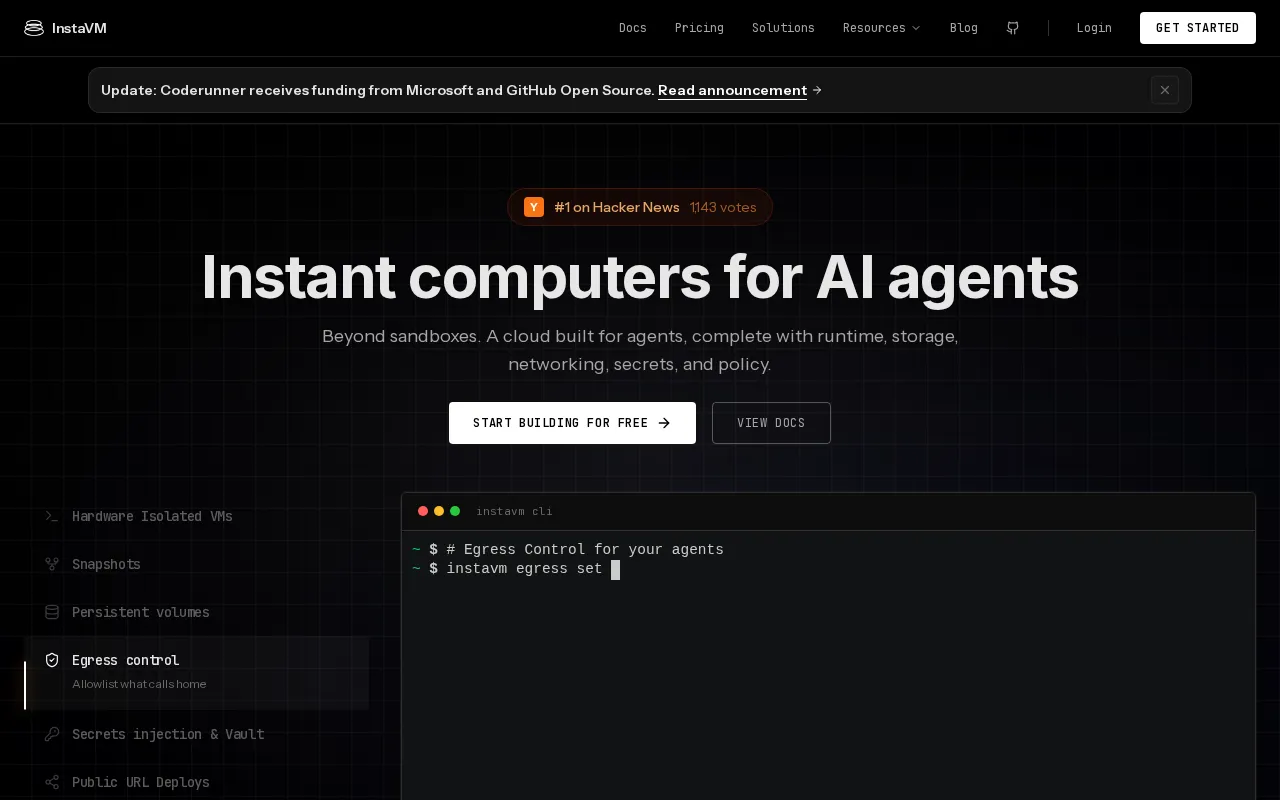Click the 'instavm egress set' command line
1280x800 pixels.
pyautogui.click(x=516, y=569)
